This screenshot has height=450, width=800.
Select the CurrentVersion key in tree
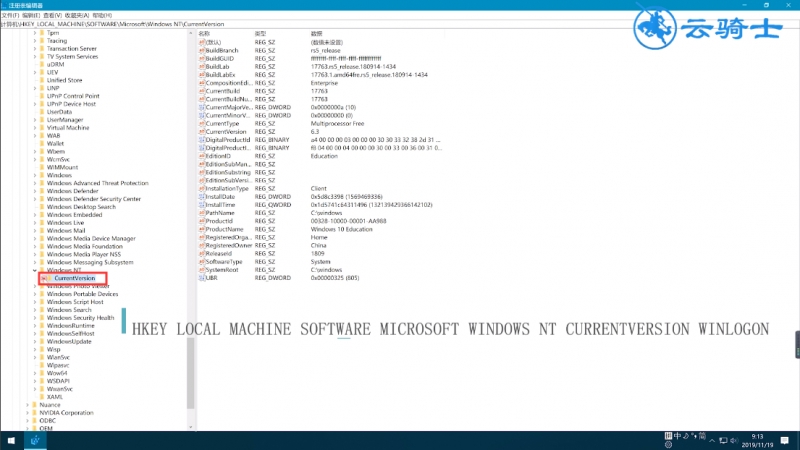pyautogui.click(x=74, y=278)
